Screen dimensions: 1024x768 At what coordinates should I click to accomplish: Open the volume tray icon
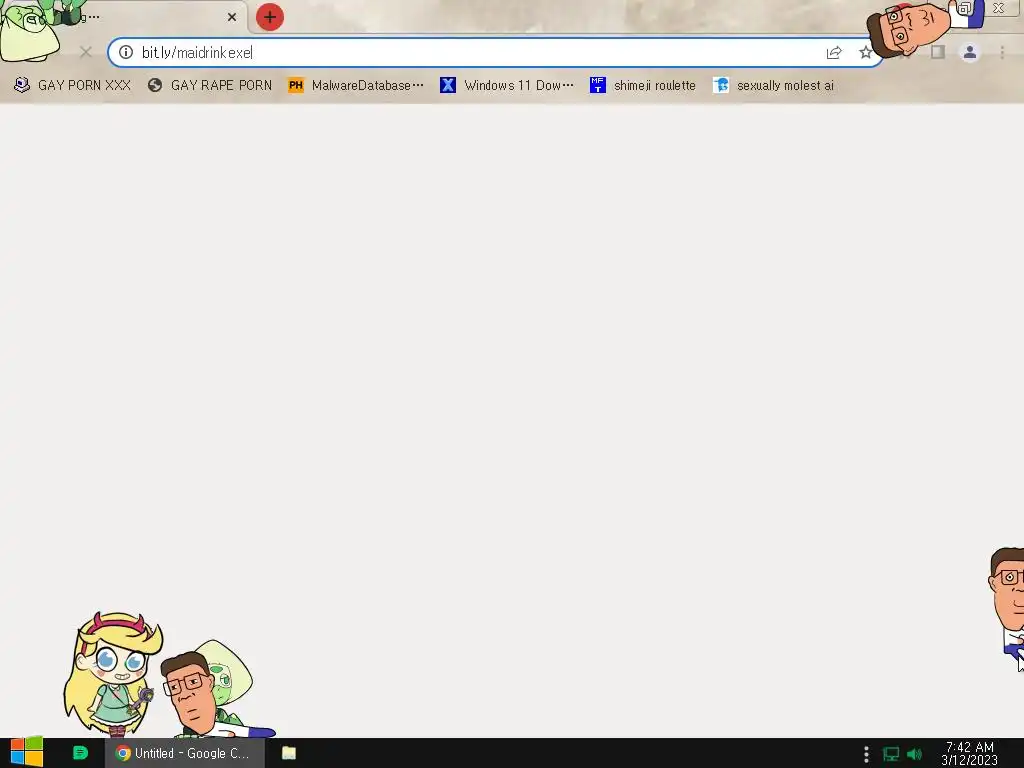pos(914,754)
